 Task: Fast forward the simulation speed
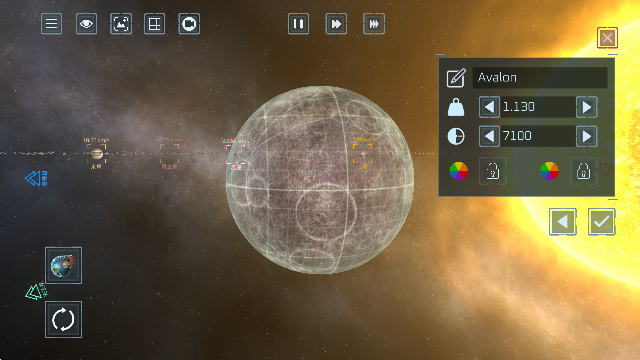pos(336,24)
